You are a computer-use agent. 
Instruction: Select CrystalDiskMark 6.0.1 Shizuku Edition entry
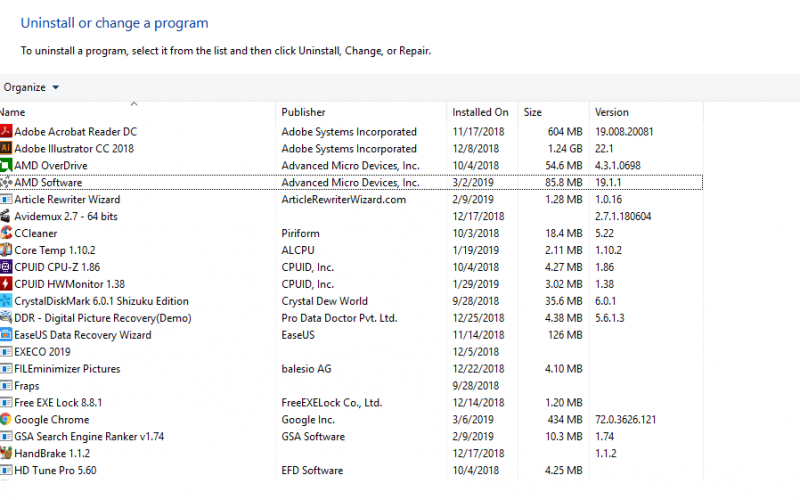102,301
